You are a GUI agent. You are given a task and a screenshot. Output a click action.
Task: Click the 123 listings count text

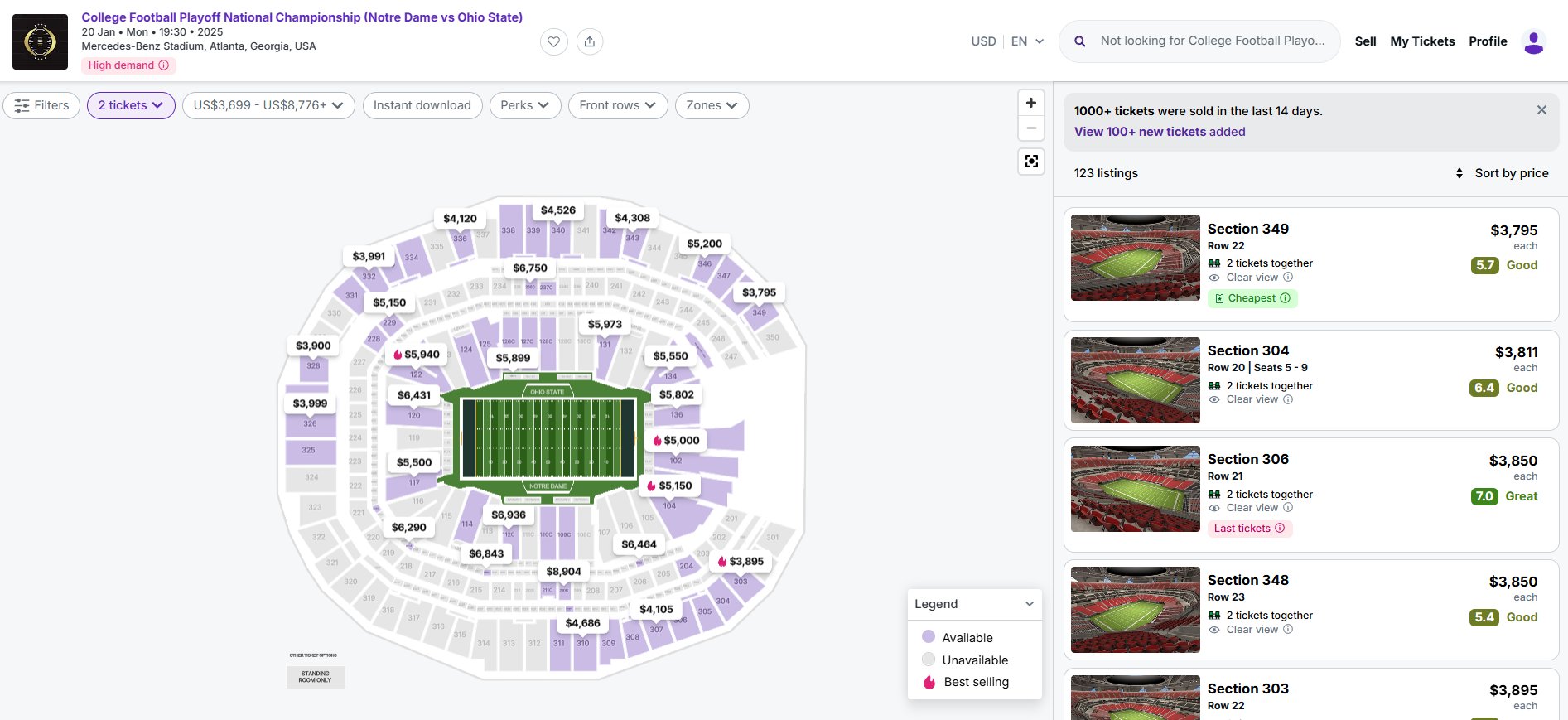click(x=1106, y=173)
